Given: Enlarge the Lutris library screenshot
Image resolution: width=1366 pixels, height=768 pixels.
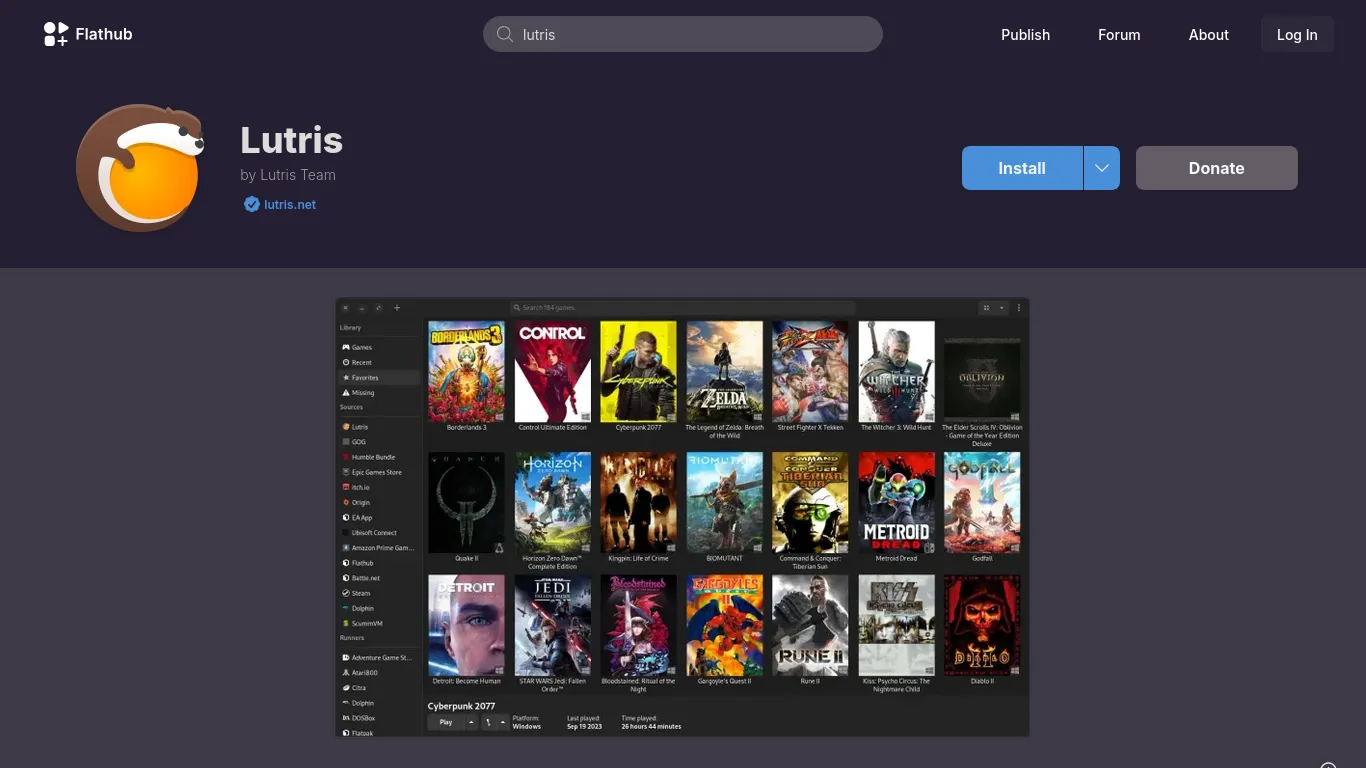Looking at the screenshot, I should pyautogui.click(x=682, y=517).
